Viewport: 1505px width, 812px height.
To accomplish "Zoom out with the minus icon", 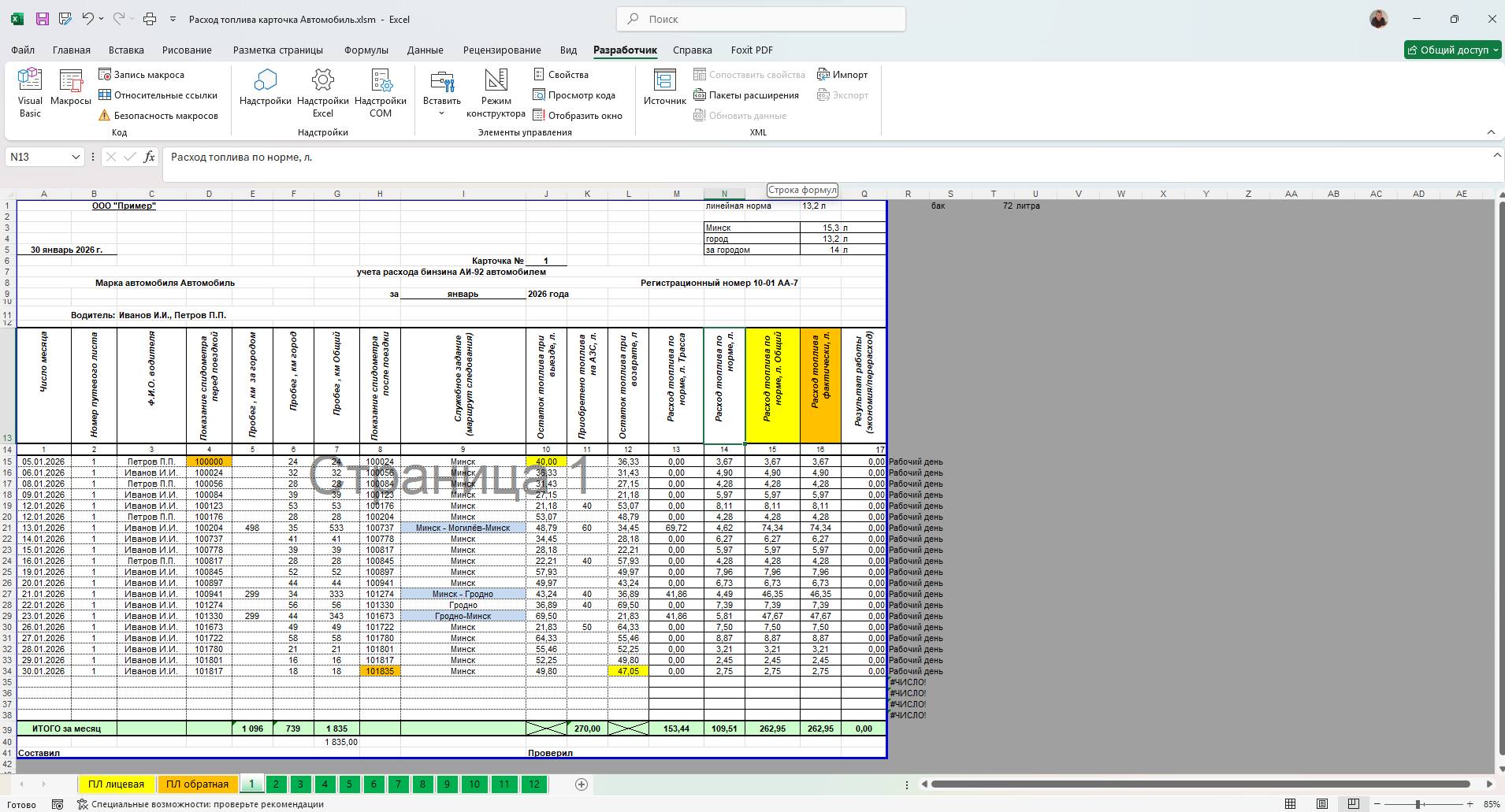I will 1377,804.
